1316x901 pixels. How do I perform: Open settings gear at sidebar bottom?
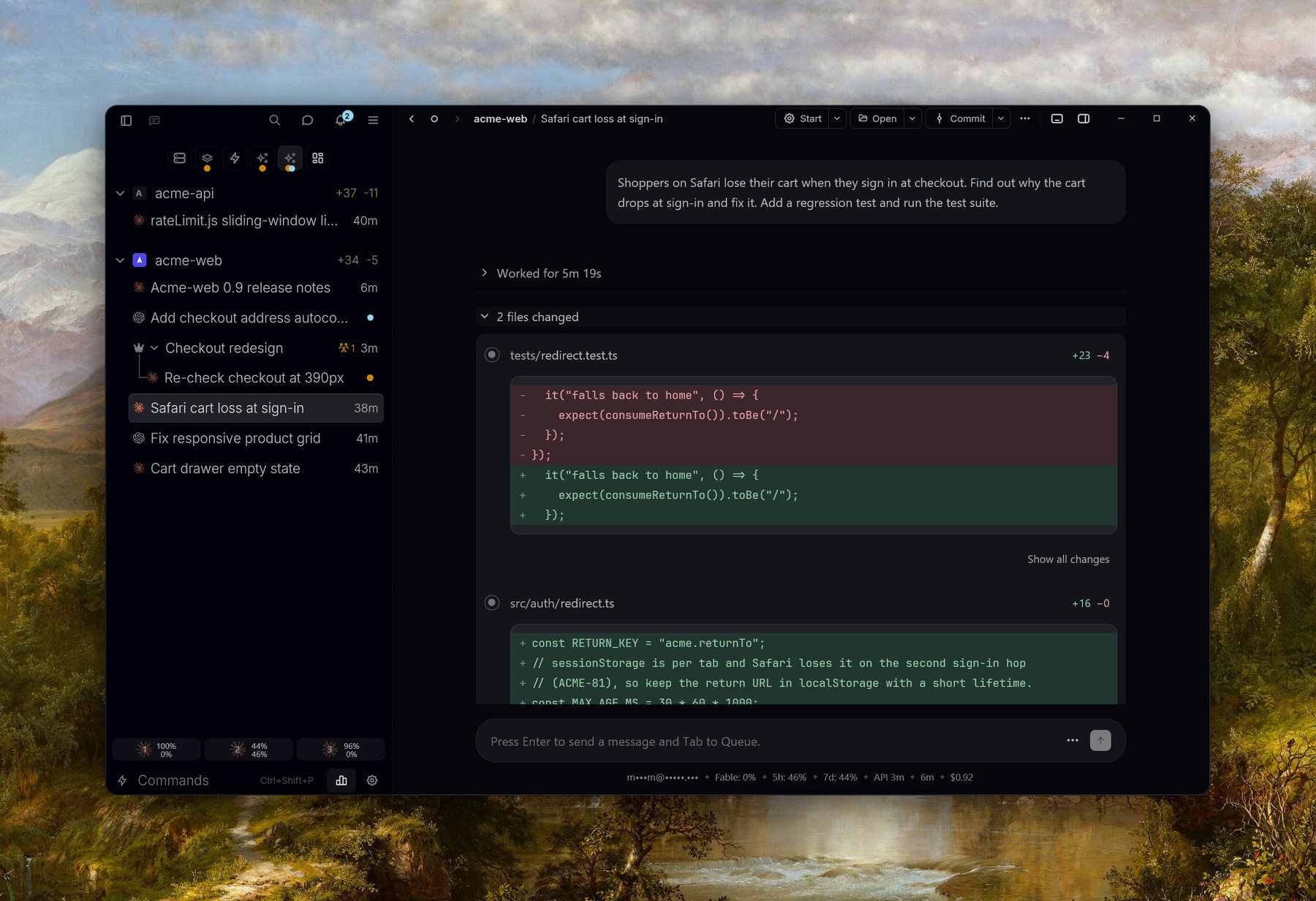coord(372,780)
